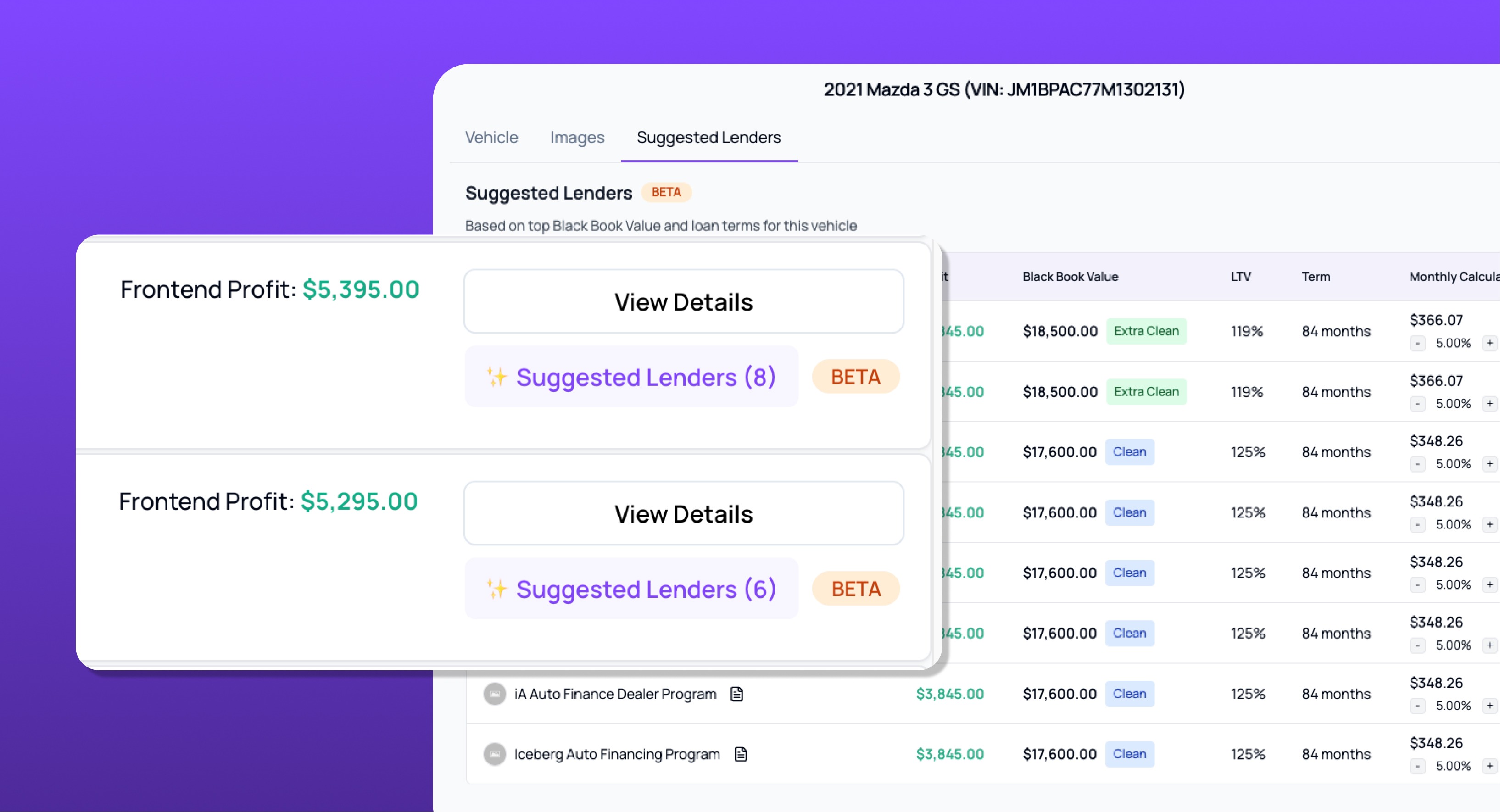Open document icon next to Iceberg Auto Financing Program

coord(741,754)
